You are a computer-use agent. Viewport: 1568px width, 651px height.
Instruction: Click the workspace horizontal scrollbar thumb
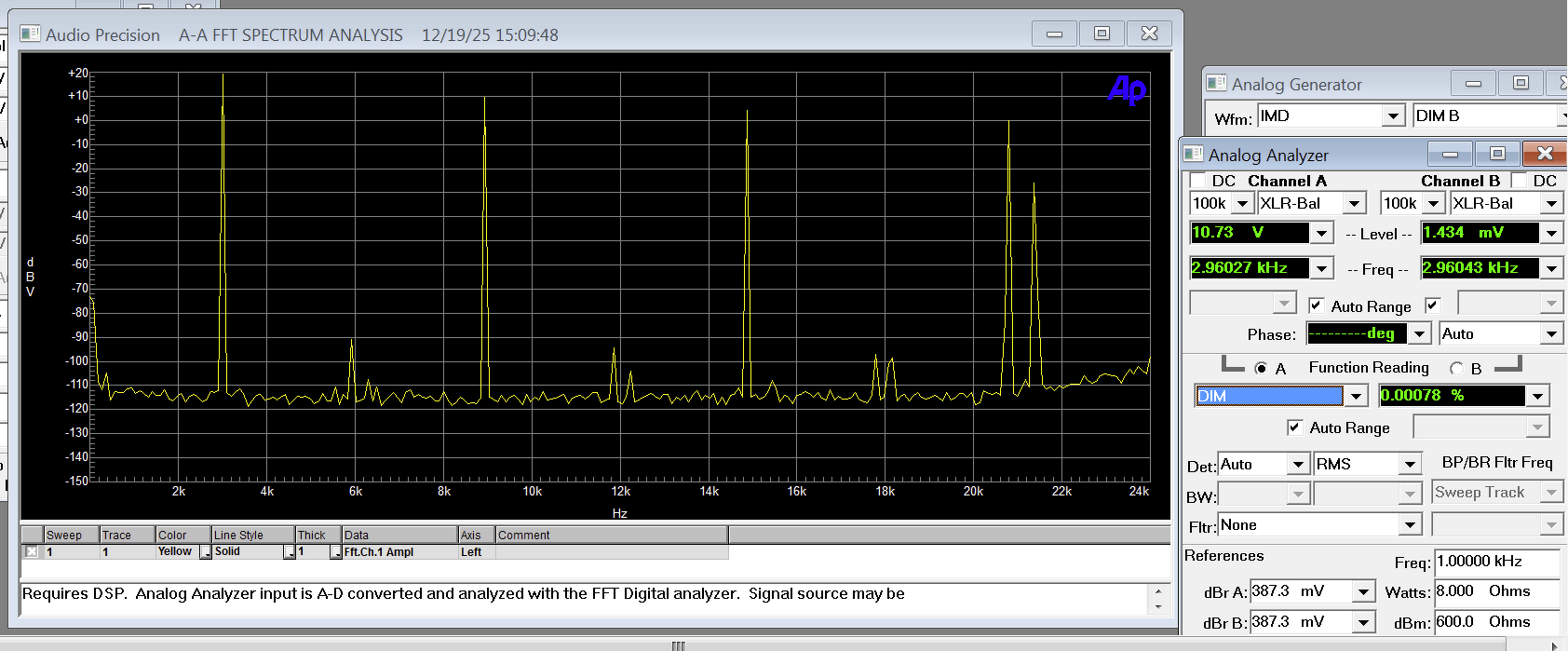click(679, 645)
